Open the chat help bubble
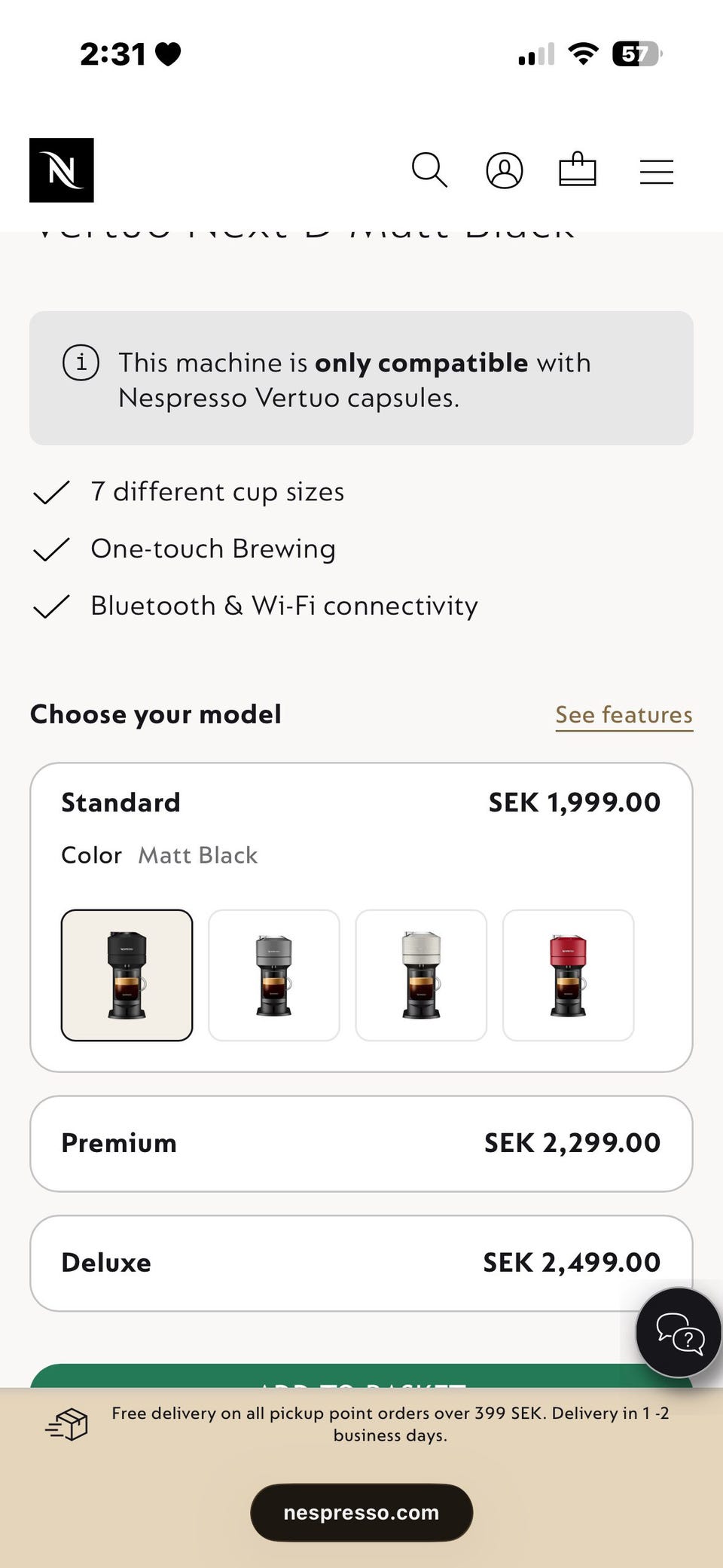The width and height of the screenshot is (723, 1568). (x=679, y=1333)
